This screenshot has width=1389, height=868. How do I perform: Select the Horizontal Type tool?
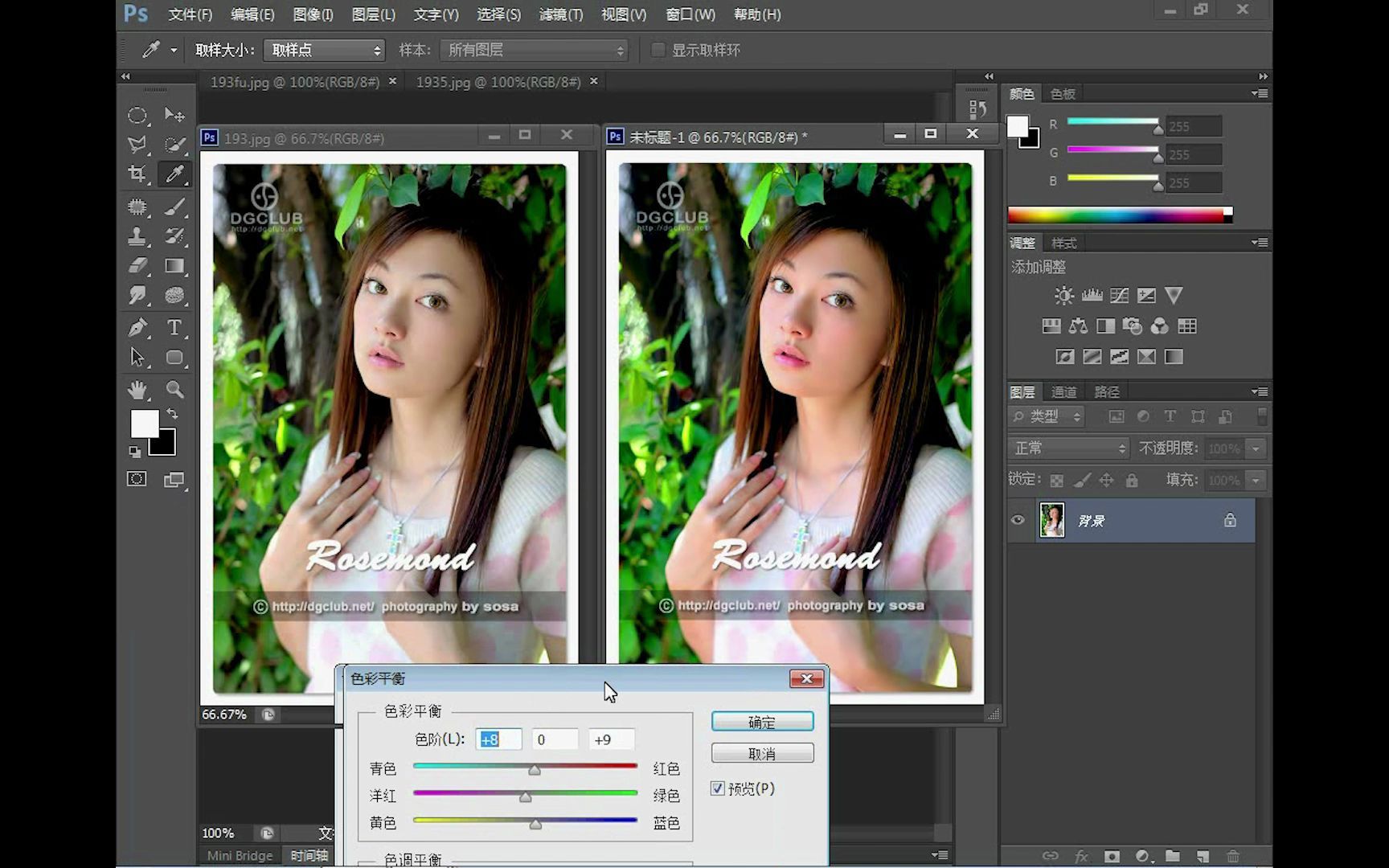click(x=174, y=328)
